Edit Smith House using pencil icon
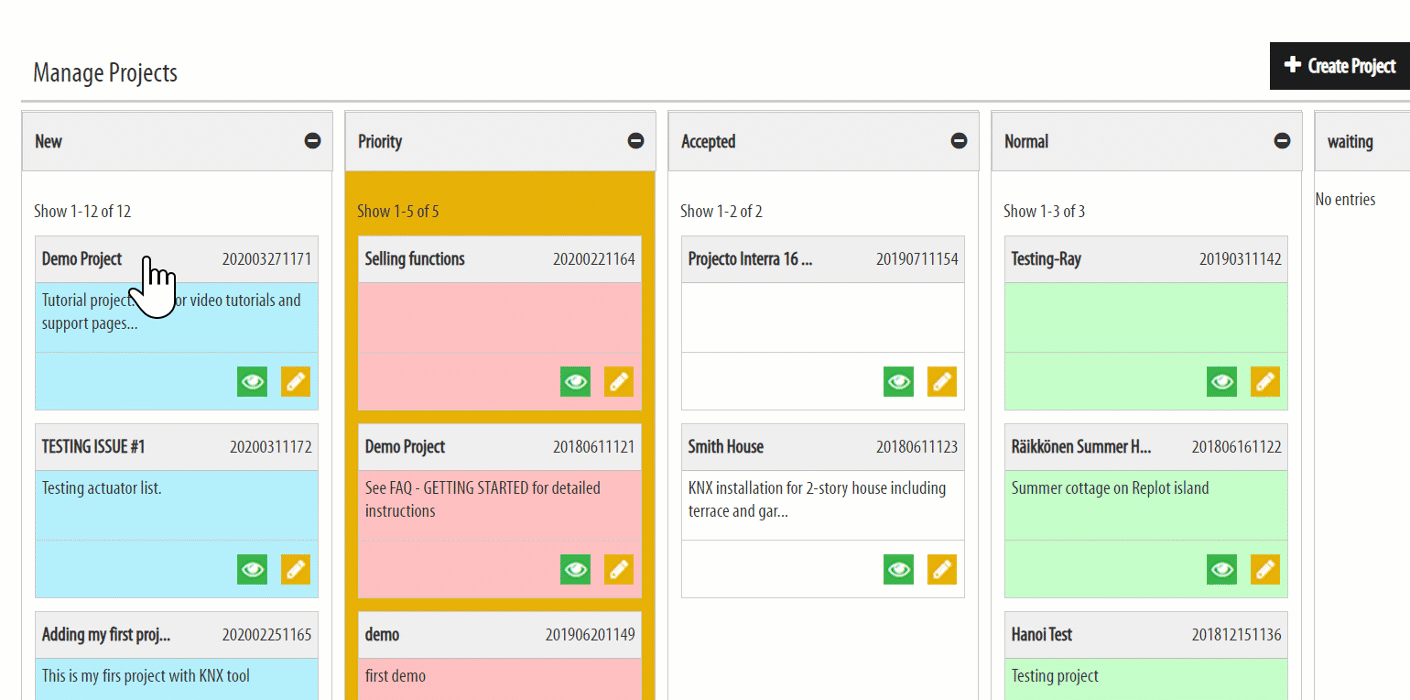 [x=942, y=569]
